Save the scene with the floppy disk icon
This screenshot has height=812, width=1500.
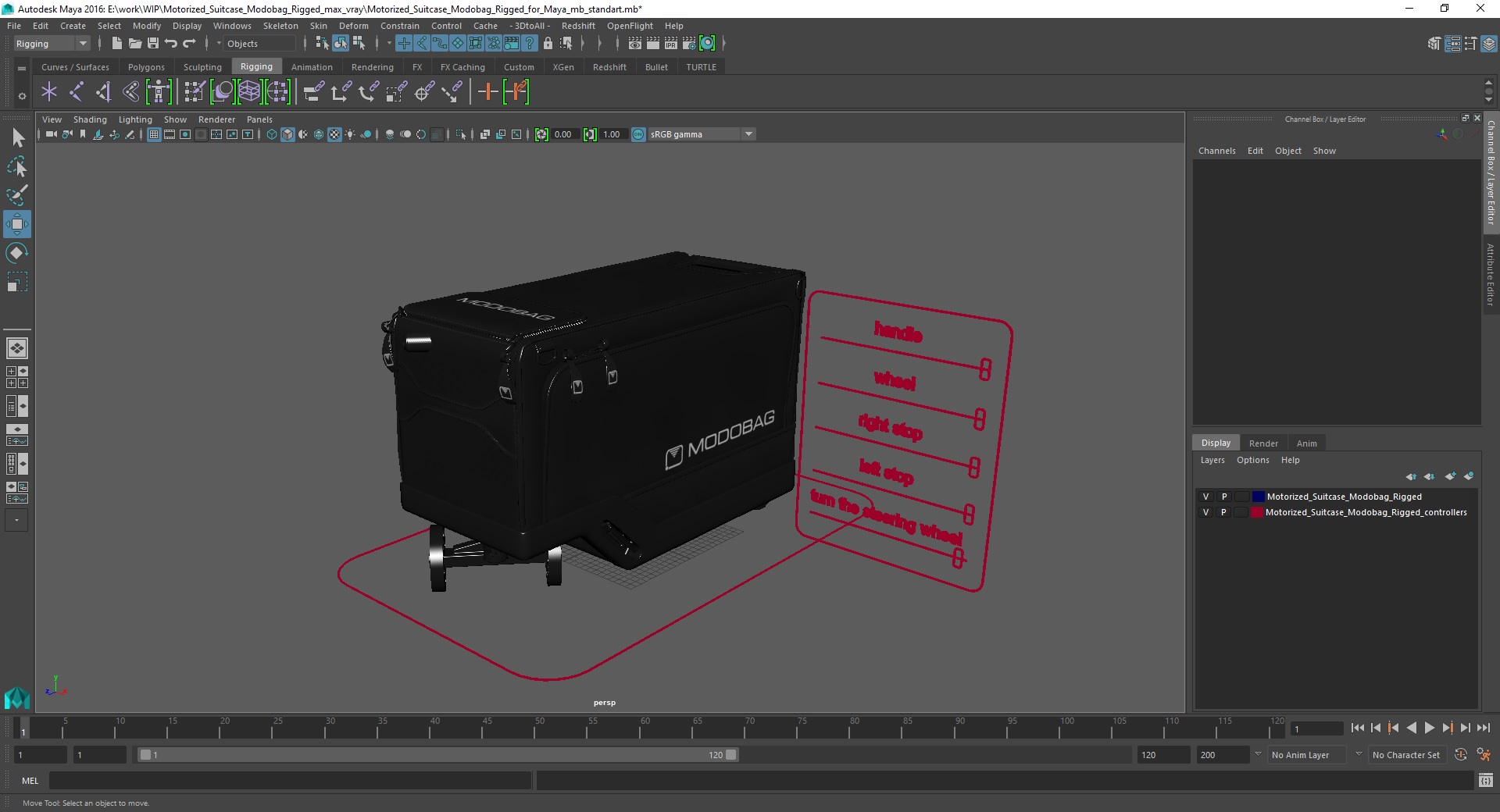[x=153, y=44]
